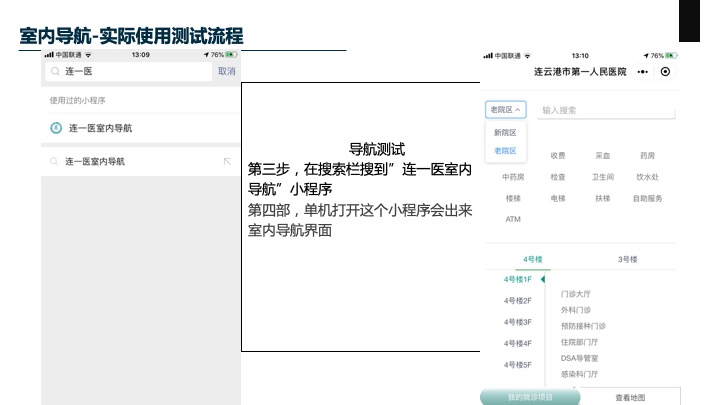This screenshot has height=405, width=720.
Task: Select floor 4号楼3F
Action: click(518, 322)
